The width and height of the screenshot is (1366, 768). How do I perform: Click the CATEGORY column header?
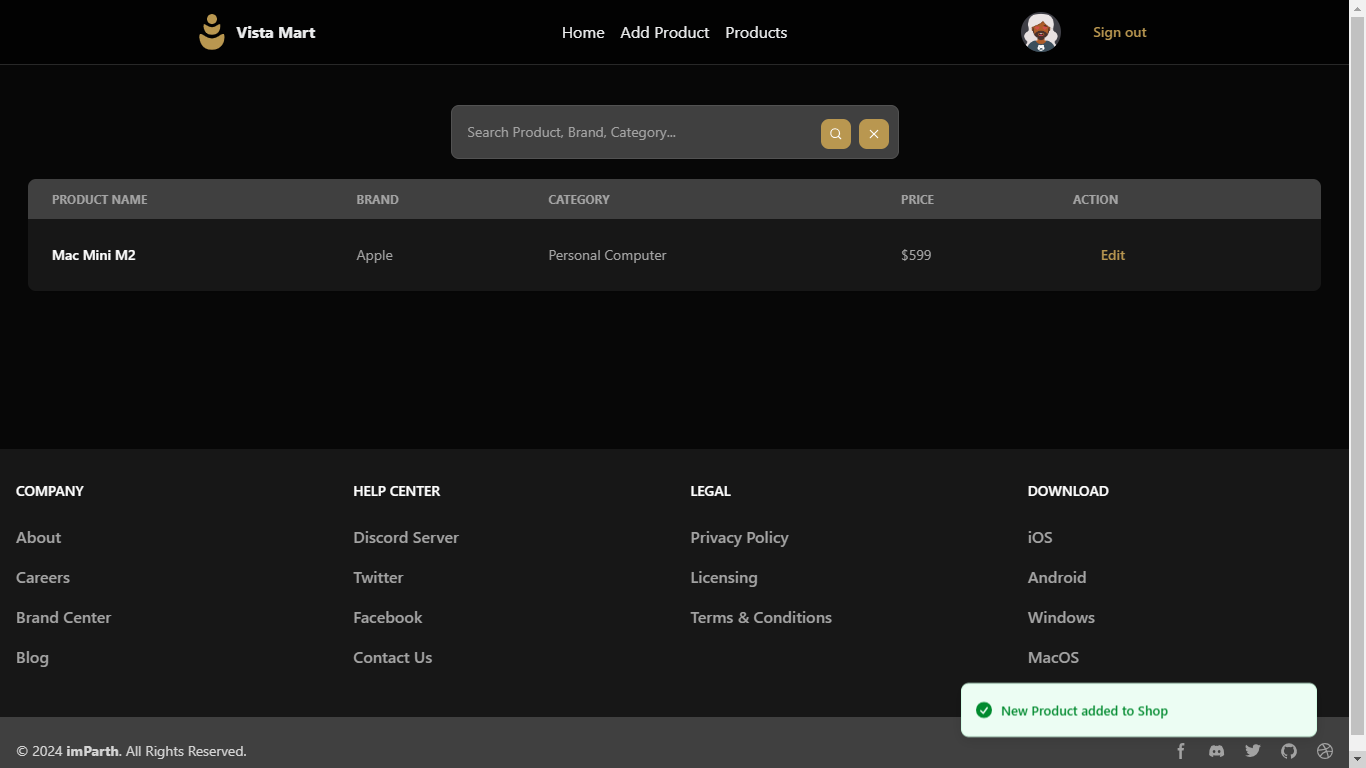(x=579, y=200)
